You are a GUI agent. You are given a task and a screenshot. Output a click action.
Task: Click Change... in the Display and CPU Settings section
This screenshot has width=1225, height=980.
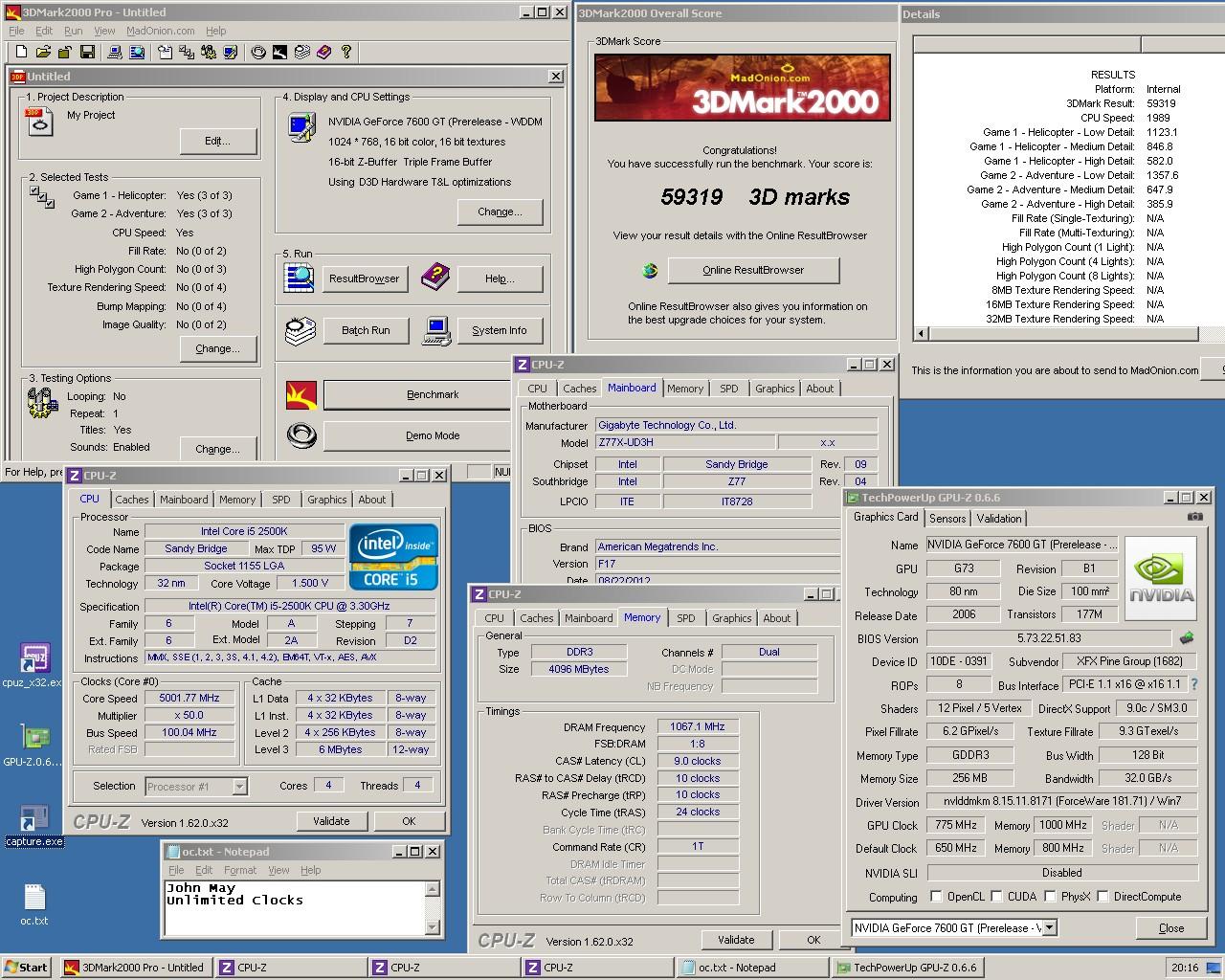(500, 212)
